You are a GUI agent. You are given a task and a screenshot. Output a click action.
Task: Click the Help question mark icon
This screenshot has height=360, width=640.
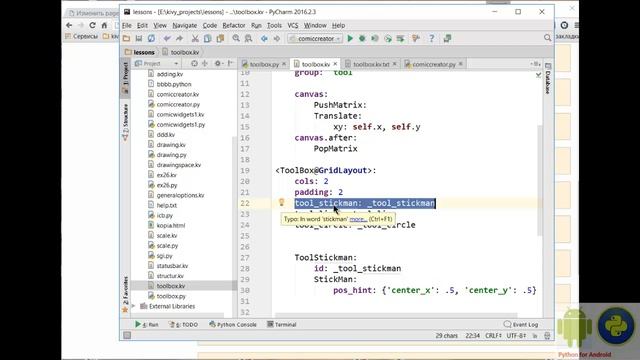(431, 38)
